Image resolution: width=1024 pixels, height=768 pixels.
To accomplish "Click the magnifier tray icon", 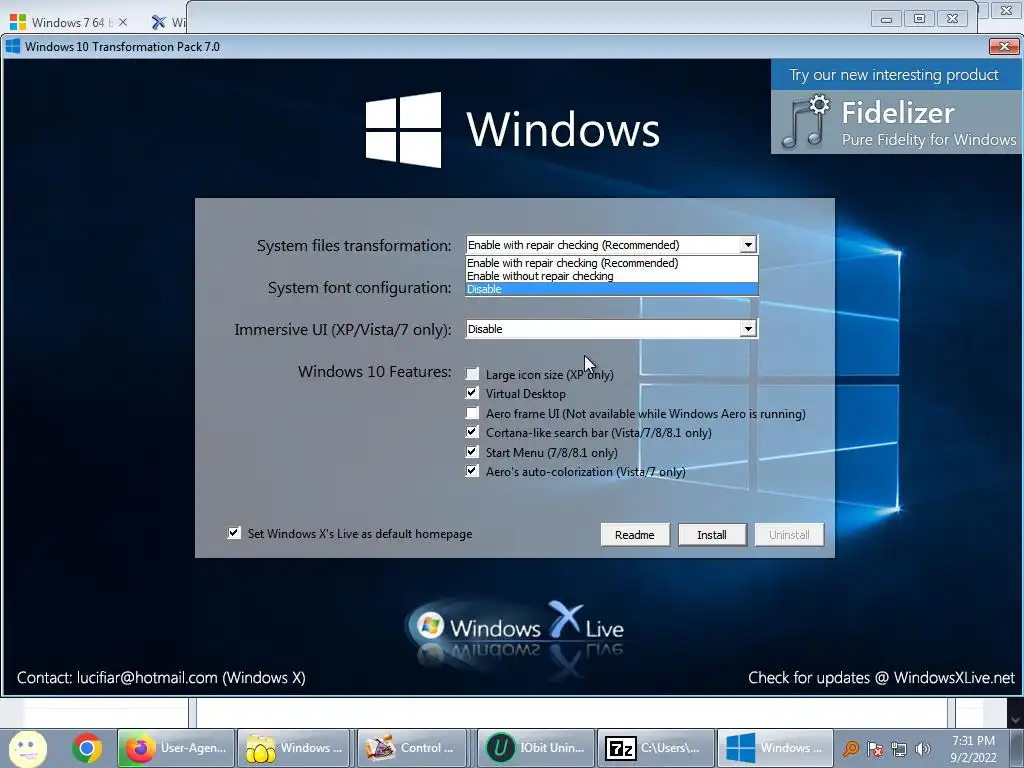I will [851, 749].
